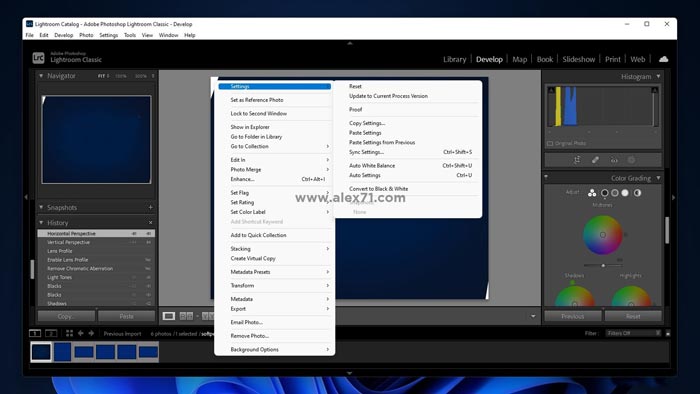
Task: Hide the right panel group arrow
Action: 674,197
